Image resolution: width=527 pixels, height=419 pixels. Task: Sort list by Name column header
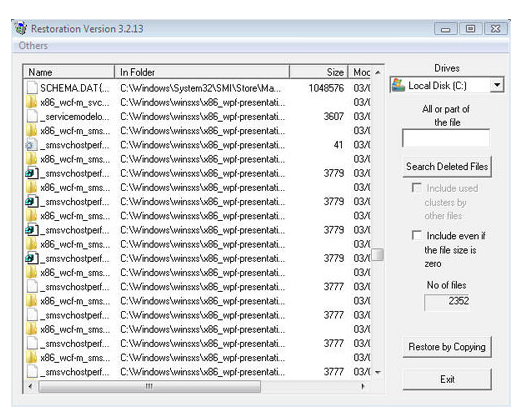point(69,72)
